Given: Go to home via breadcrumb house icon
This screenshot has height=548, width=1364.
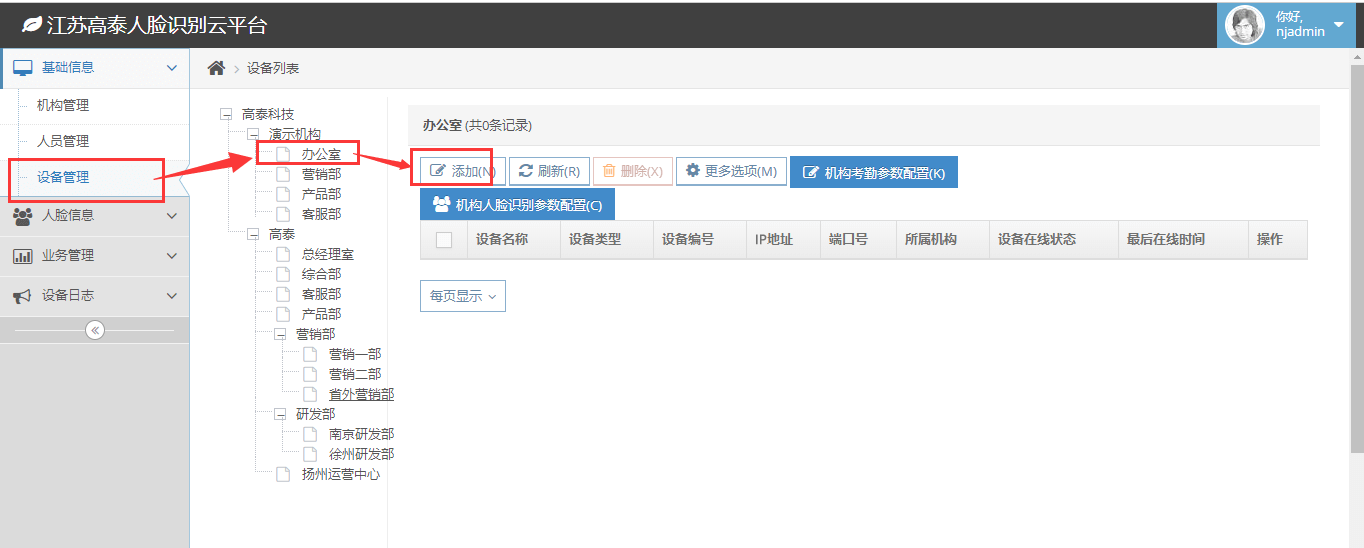Looking at the screenshot, I should coord(216,68).
